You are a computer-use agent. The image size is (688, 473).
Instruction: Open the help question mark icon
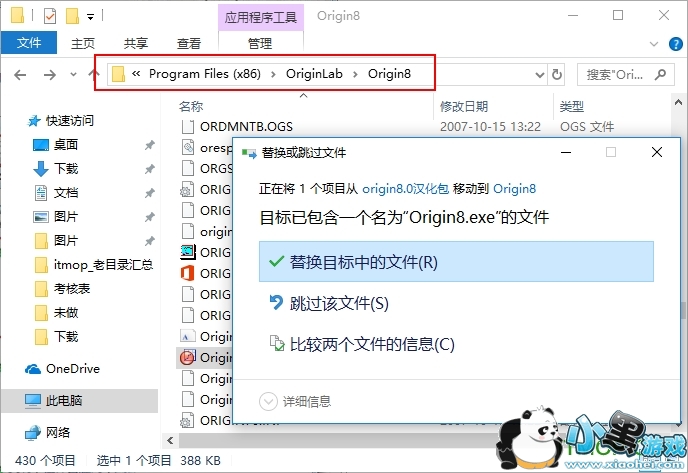click(676, 44)
